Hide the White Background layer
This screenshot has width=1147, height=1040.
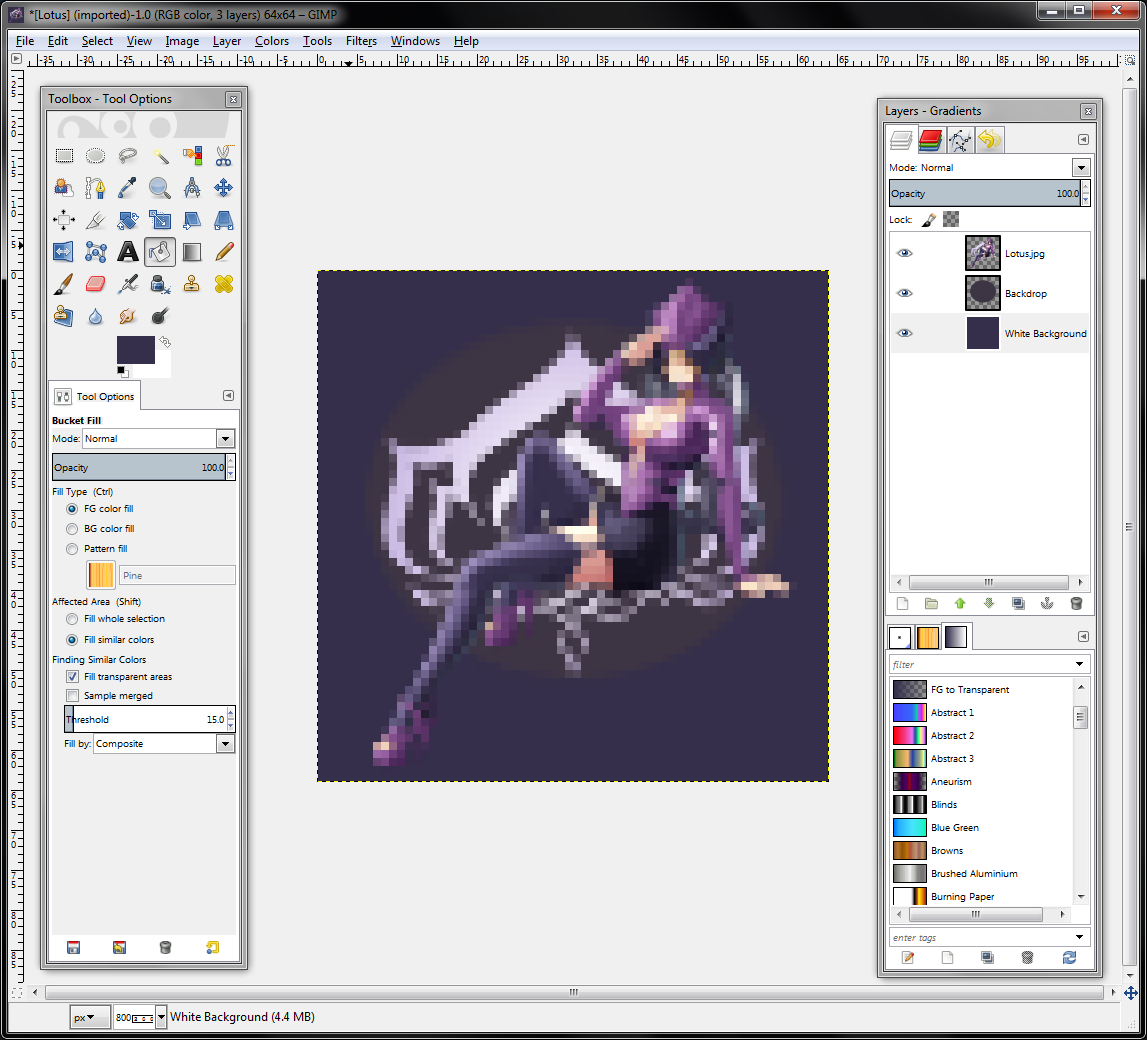905,333
